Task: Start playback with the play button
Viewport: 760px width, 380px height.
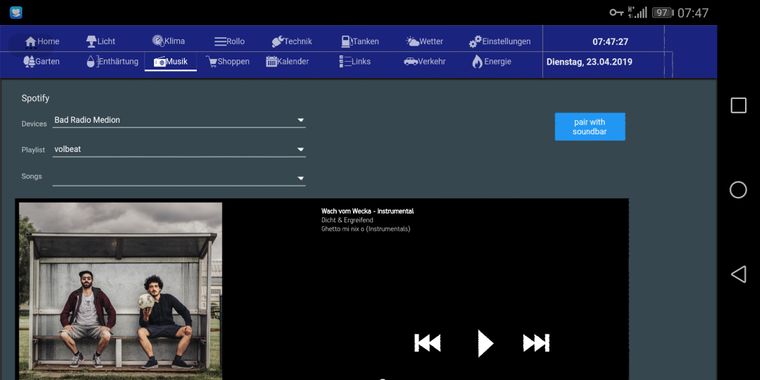Action: coord(485,344)
